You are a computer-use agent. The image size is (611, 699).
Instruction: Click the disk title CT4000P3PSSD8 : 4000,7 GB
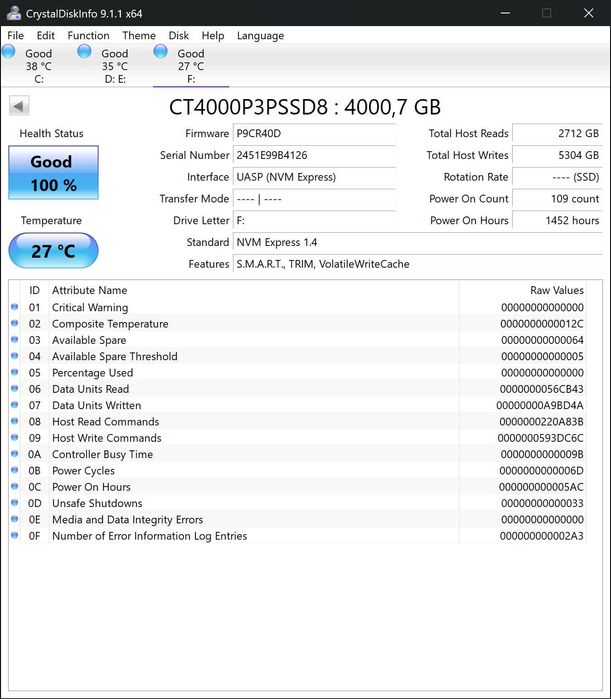tap(305, 107)
